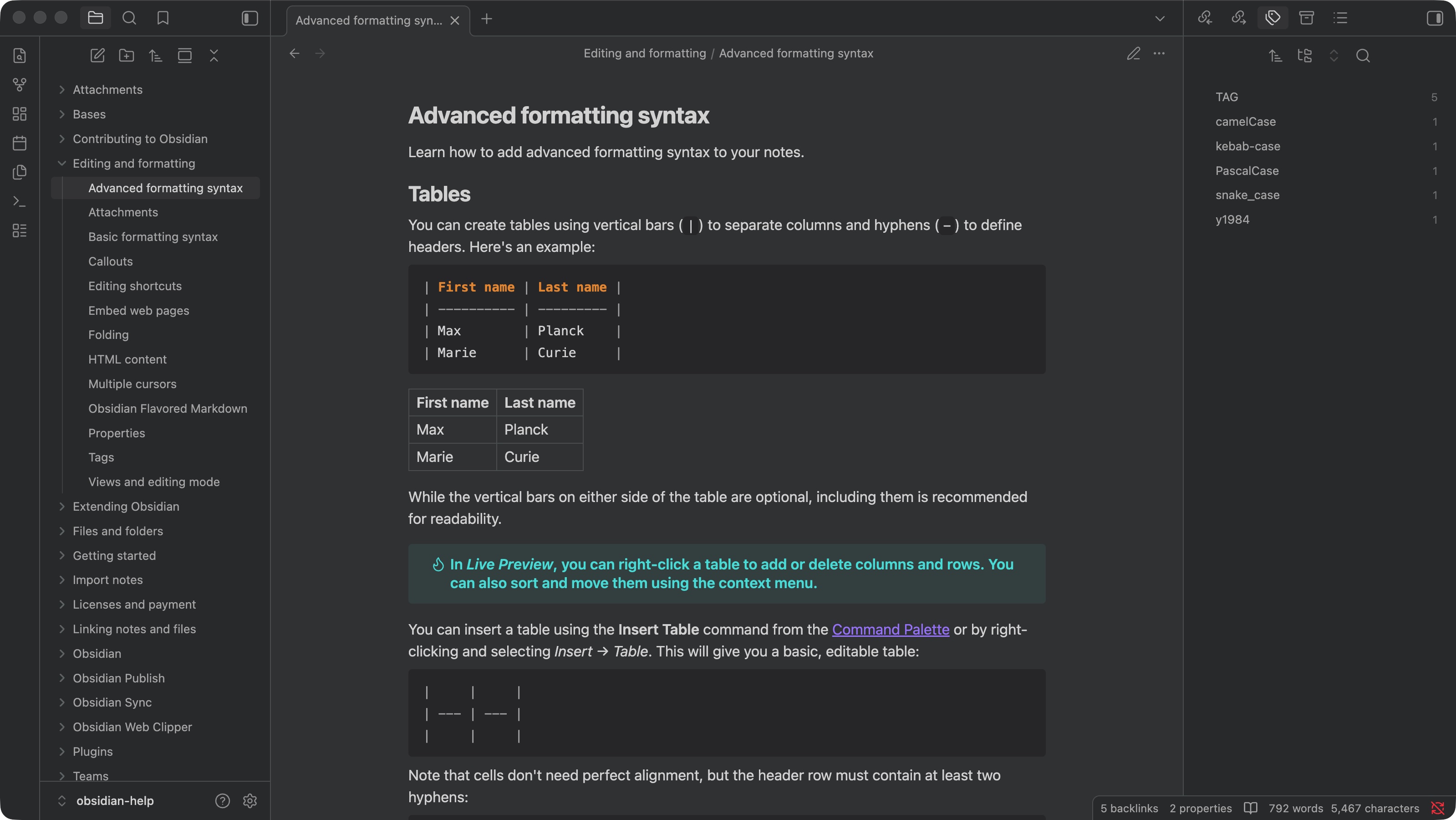The image size is (1456, 820).
Task: Toggle reading view from status bar book icon
Action: coord(1251,808)
